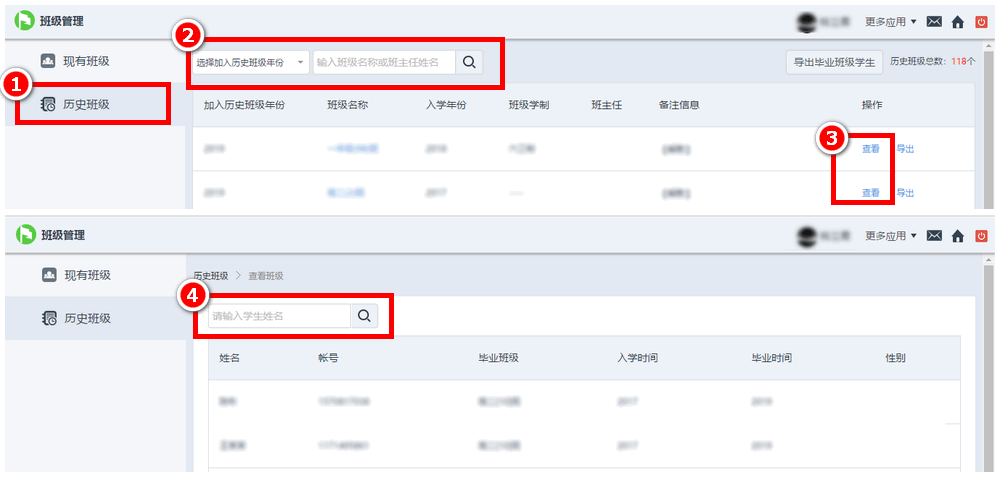
Task: Click the red power icon in the student list header
Action: pos(981,236)
